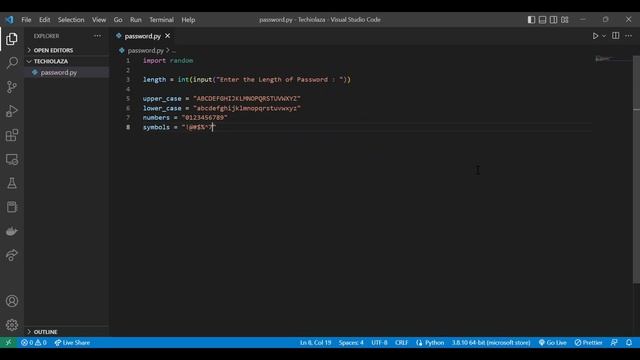Expand the Open Editors section
Image resolution: width=640 pixels, height=360 pixels.
pyautogui.click(x=67, y=50)
